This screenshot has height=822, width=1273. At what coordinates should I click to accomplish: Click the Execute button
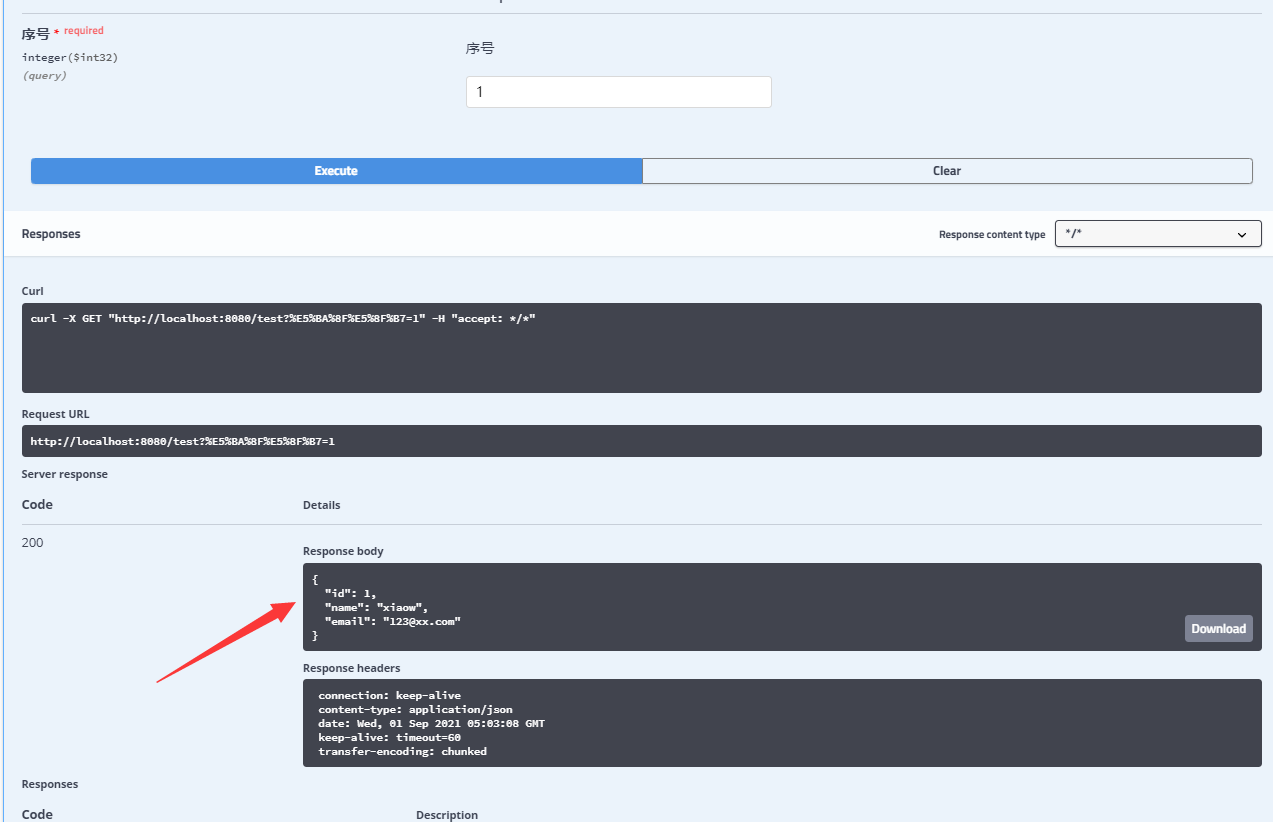click(x=336, y=171)
